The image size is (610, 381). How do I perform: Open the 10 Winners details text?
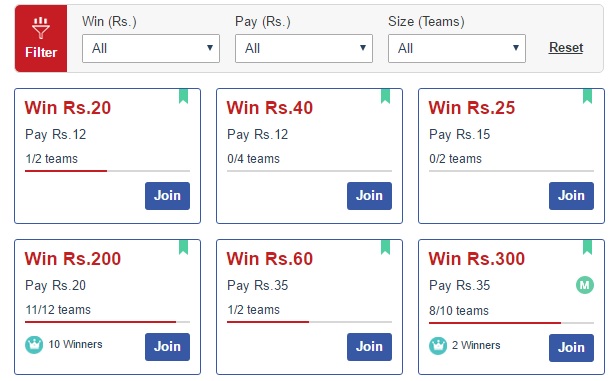pos(75,344)
